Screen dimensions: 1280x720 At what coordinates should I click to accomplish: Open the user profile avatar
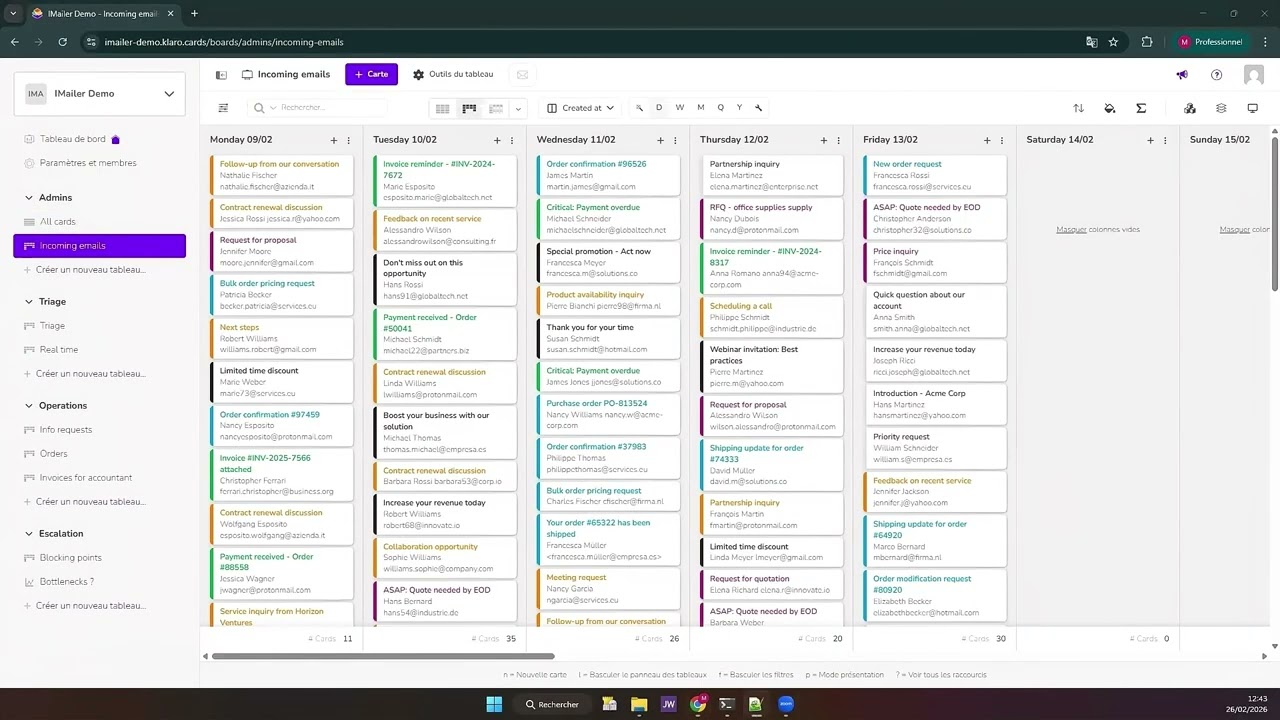[1254, 75]
